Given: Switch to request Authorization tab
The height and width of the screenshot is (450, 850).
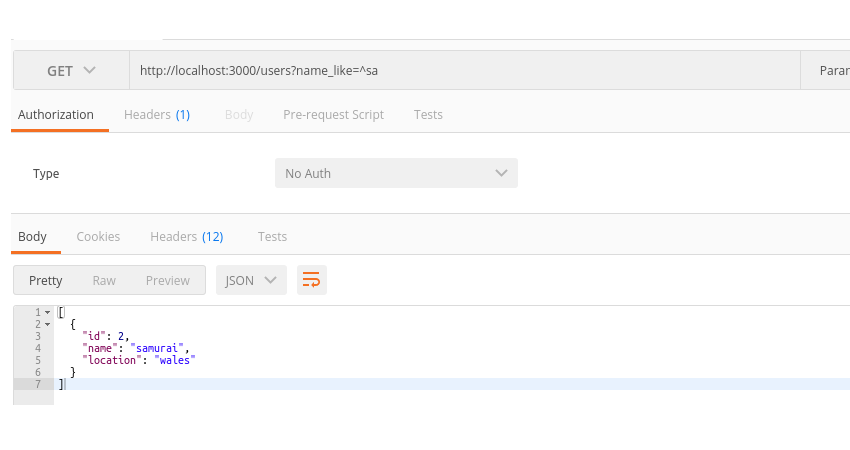Looking at the screenshot, I should (56, 115).
